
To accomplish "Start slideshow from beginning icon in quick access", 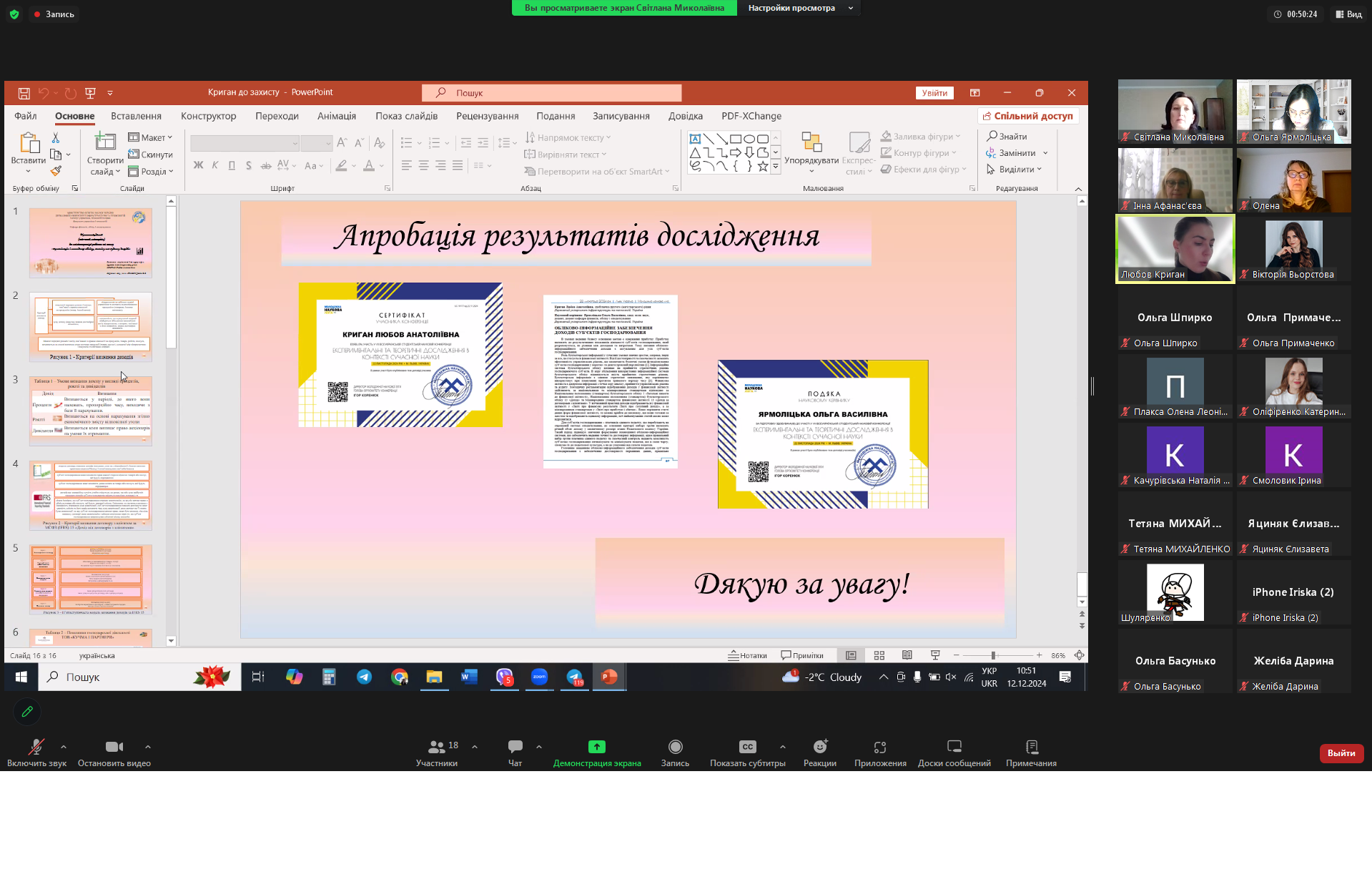I will [90, 93].
